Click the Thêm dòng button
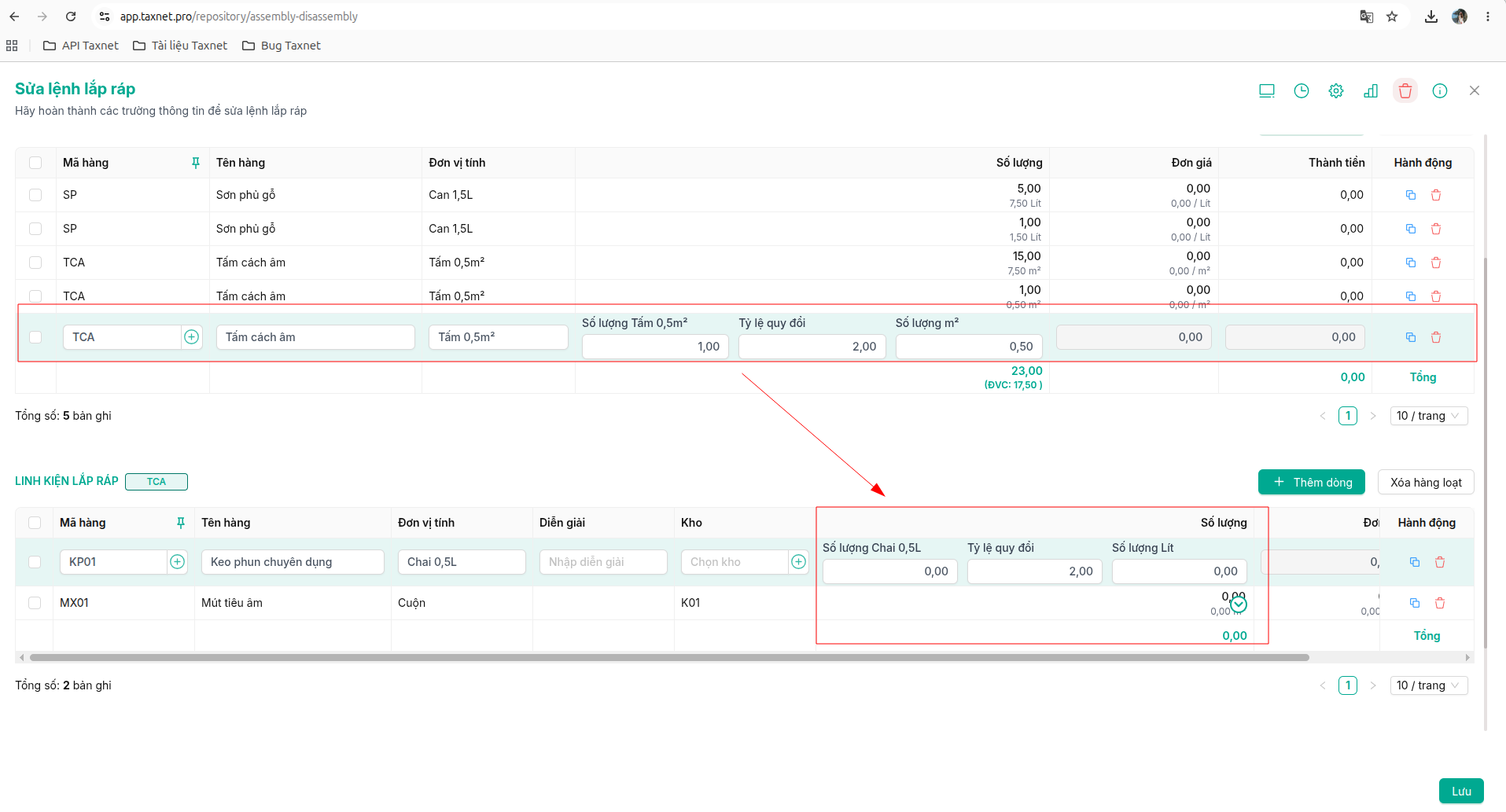The height and width of the screenshot is (812, 1506). [1311, 482]
